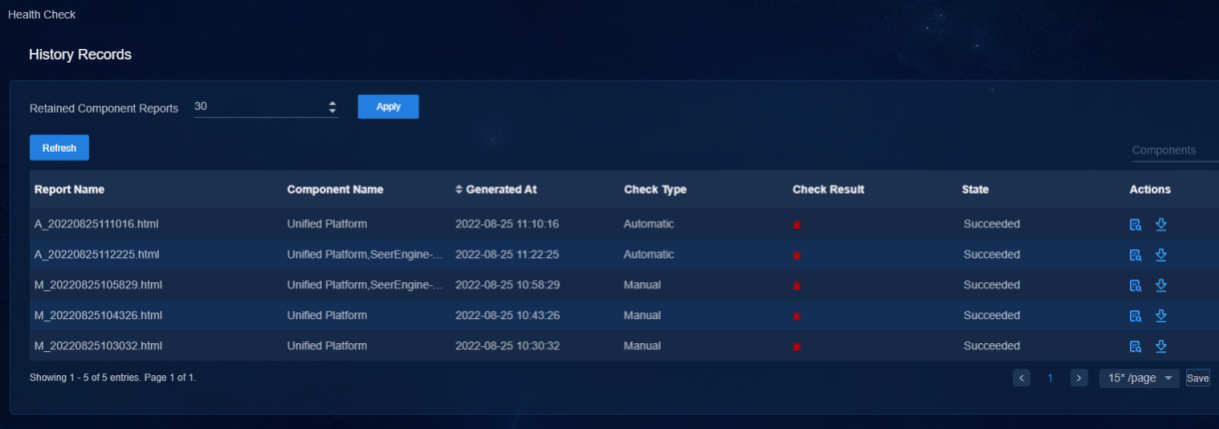Select report name M_20220825105829.html

pyautogui.click(x=98, y=285)
